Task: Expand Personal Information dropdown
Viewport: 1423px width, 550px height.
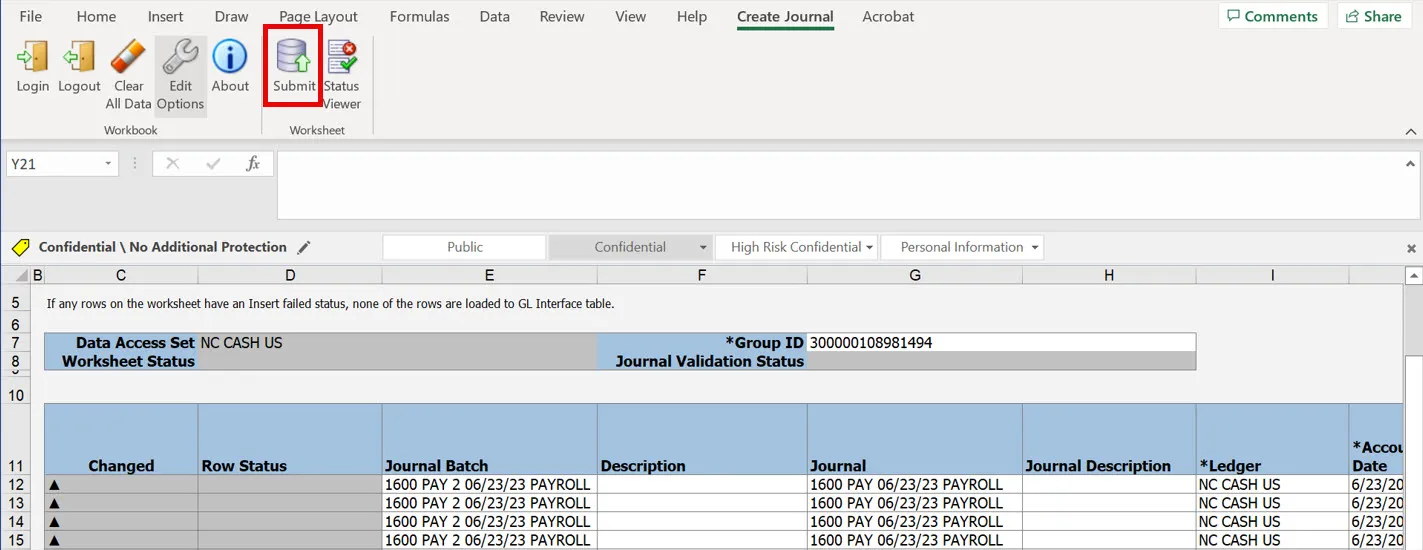Action: [1034, 247]
